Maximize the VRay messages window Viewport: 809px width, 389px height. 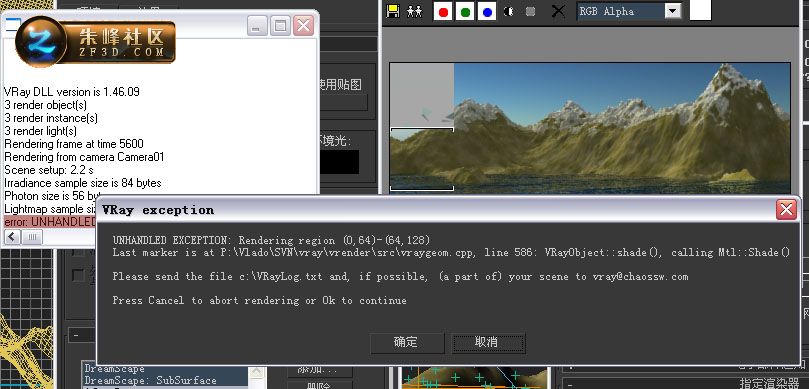[x=280, y=25]
